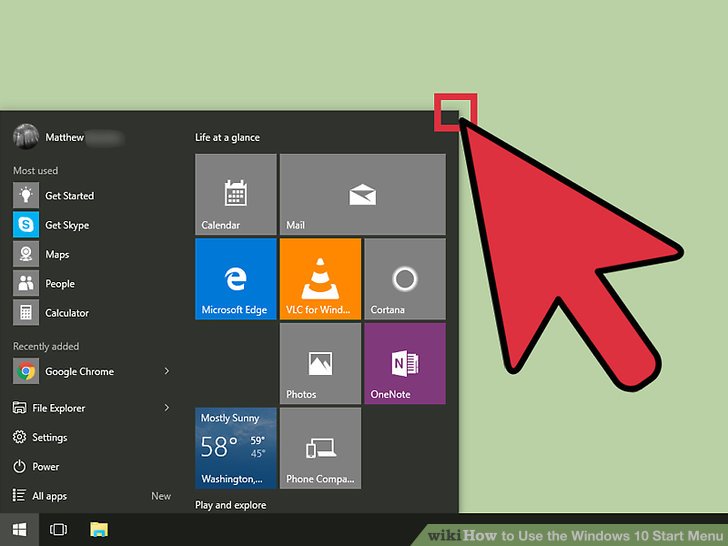Viewport: 728px width, 546px height.
Task: Click the Get Started lightbulb icon
Action: (26, 195)
